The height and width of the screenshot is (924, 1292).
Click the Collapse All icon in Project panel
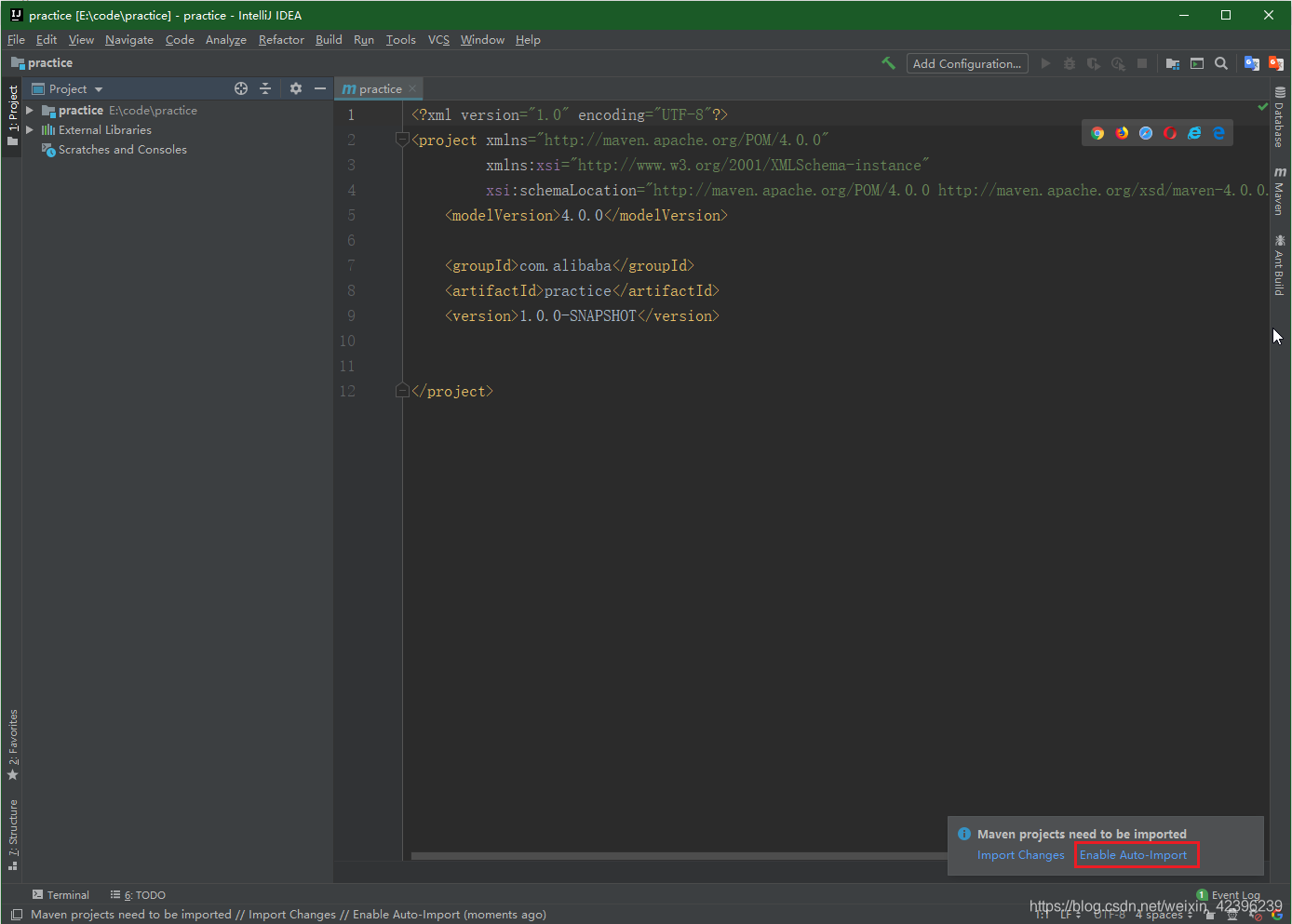265,88
